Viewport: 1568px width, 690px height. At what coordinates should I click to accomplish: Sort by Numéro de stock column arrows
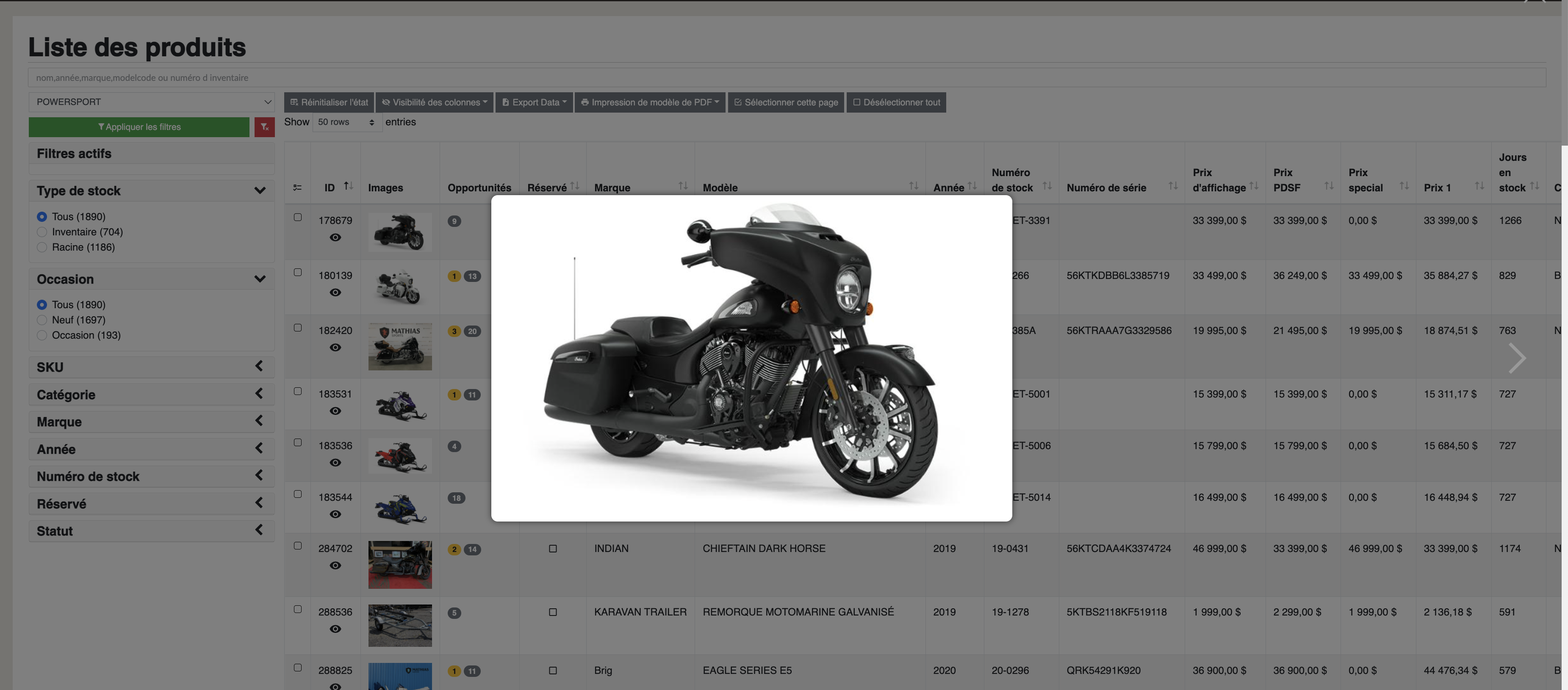(1047, 185)
